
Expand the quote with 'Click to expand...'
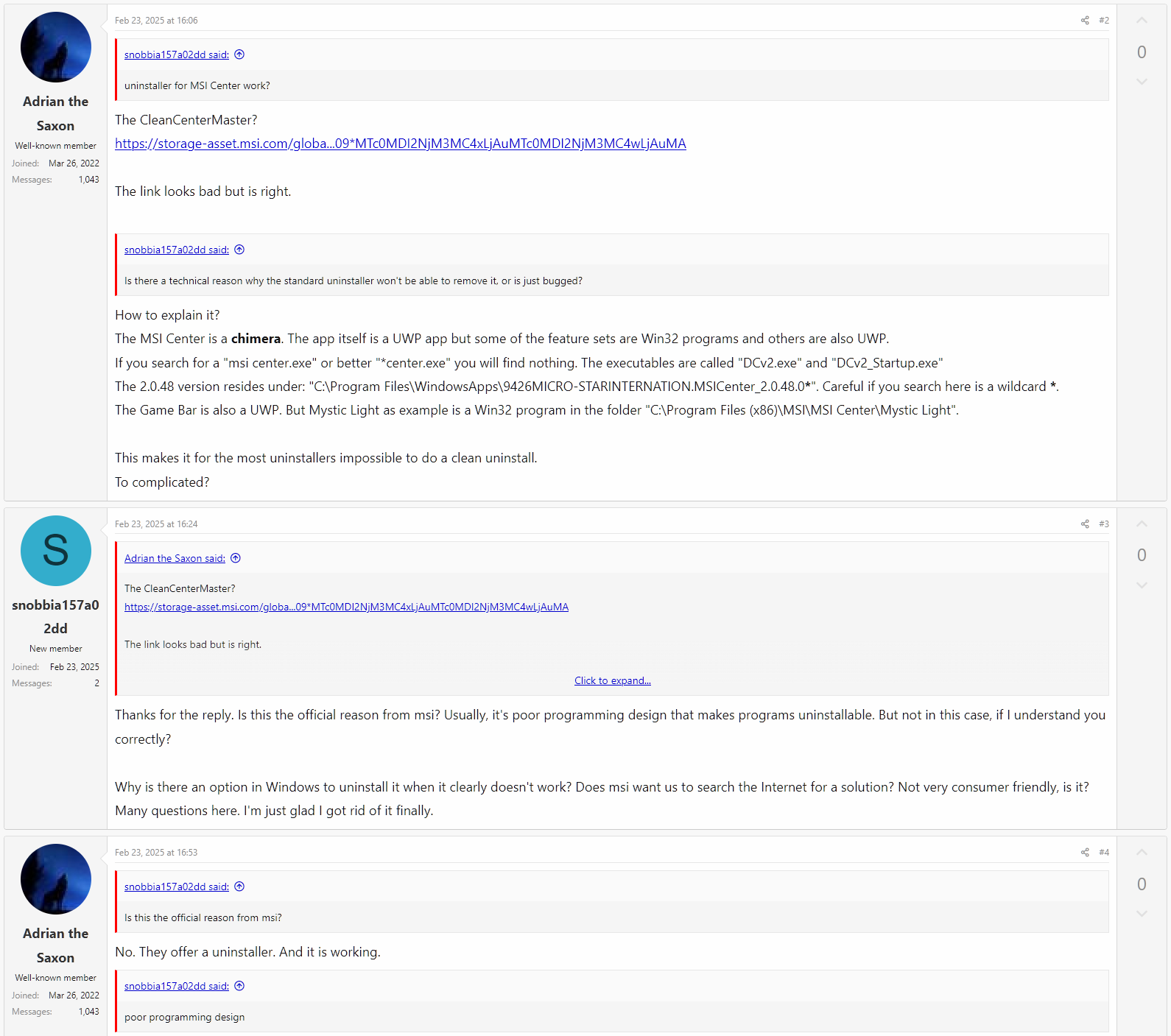(x=613, y=680)
